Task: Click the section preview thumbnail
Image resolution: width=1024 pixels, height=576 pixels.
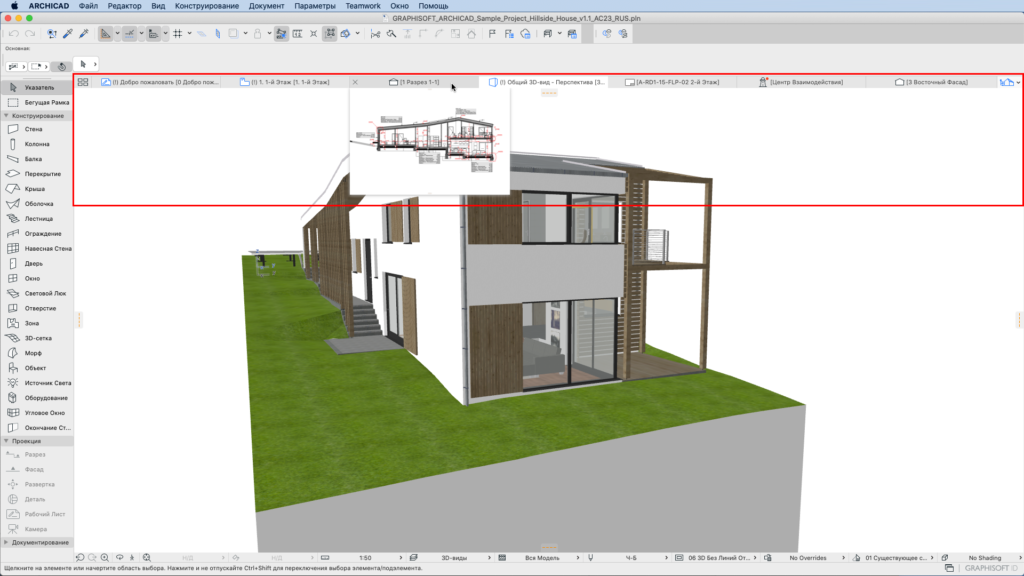Action: tap(429, 140)
